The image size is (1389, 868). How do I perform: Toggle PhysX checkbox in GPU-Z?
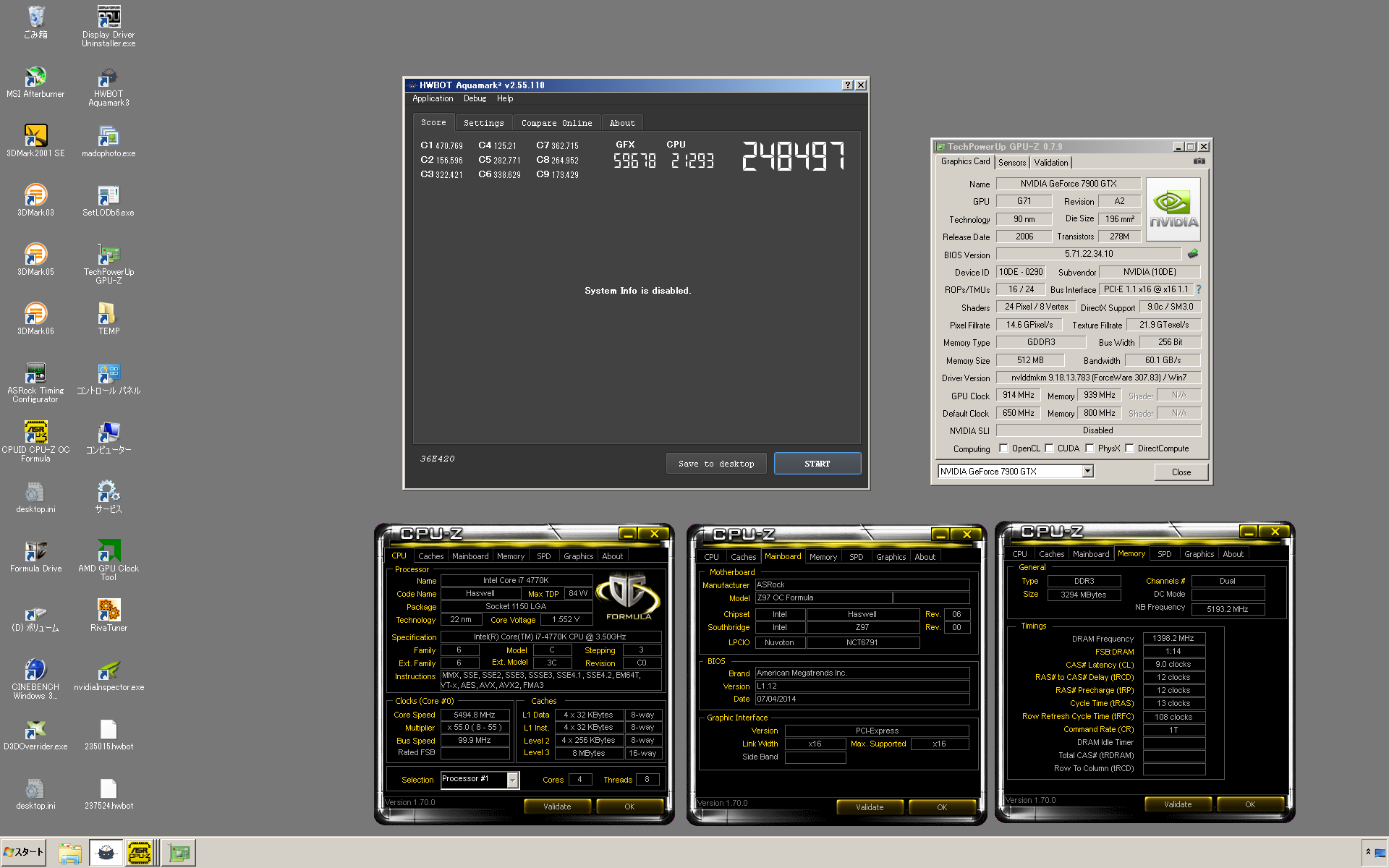click(1089, 448)
